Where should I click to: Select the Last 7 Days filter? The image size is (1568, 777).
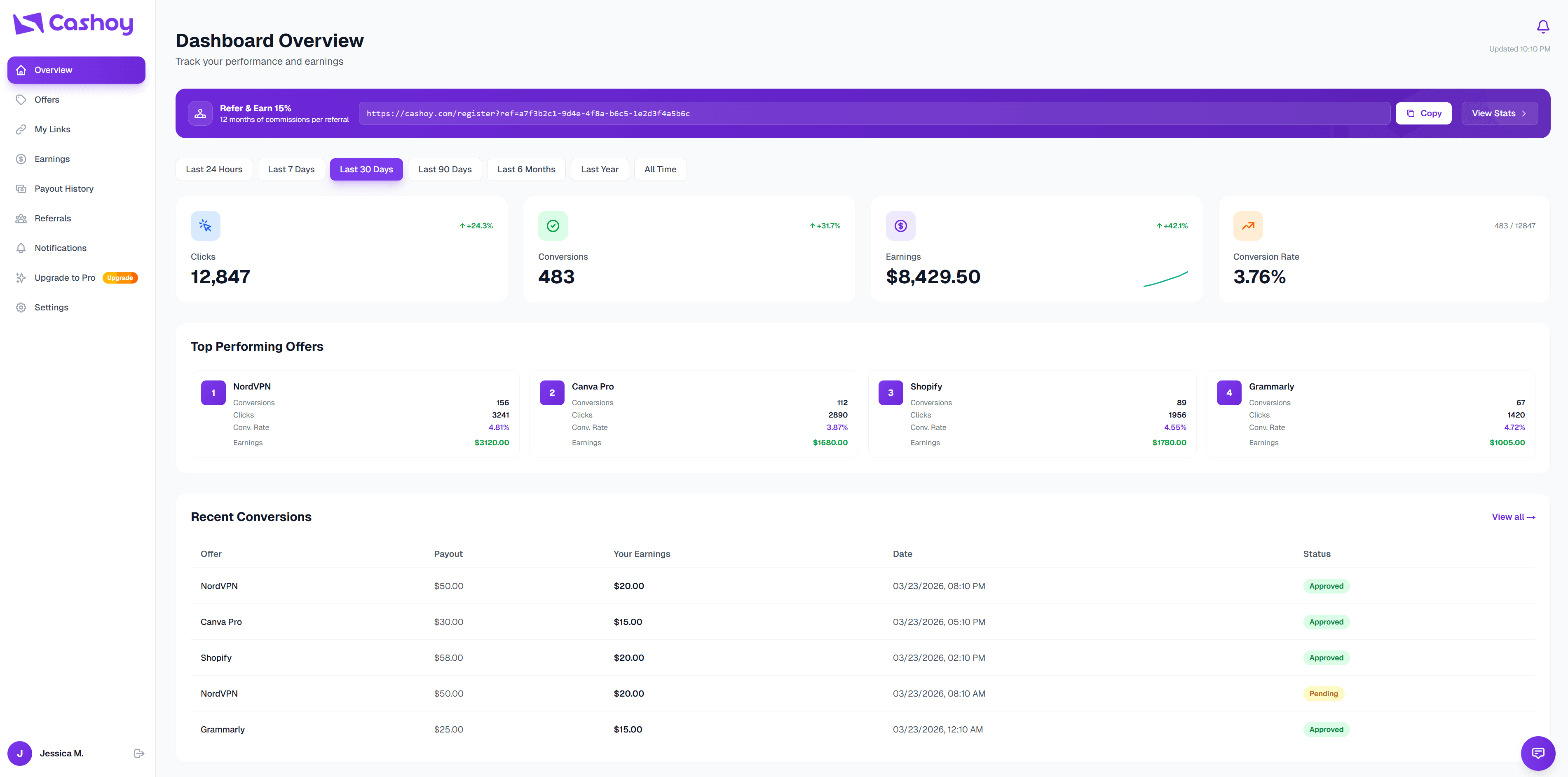(x=291, y=169)
